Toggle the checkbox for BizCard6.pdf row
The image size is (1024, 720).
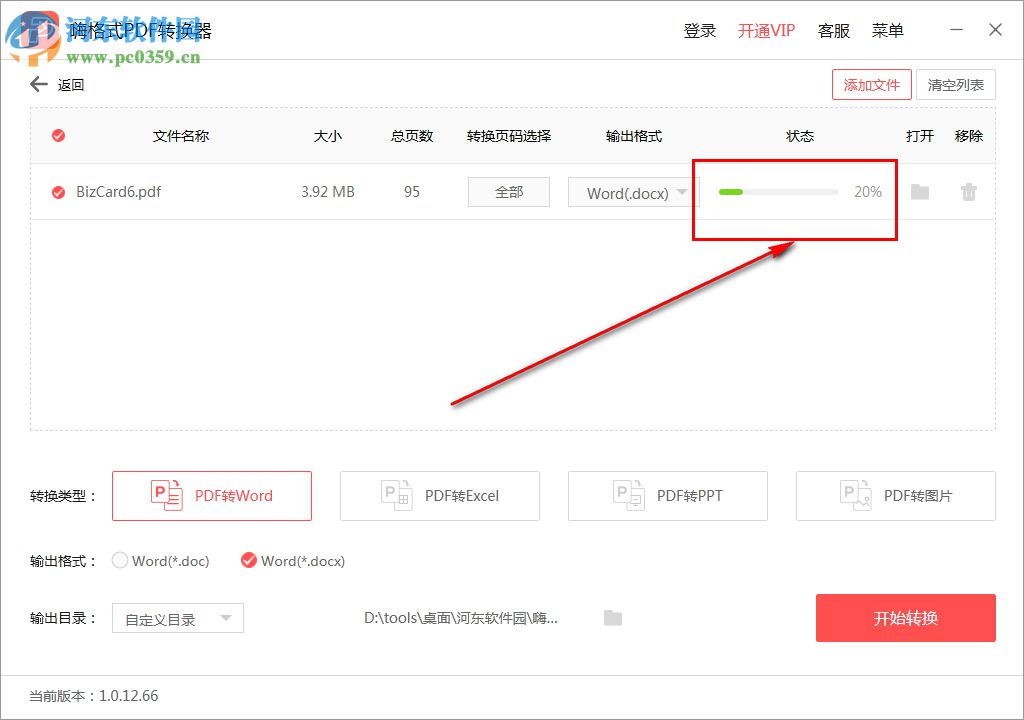[x=57, y=192]
